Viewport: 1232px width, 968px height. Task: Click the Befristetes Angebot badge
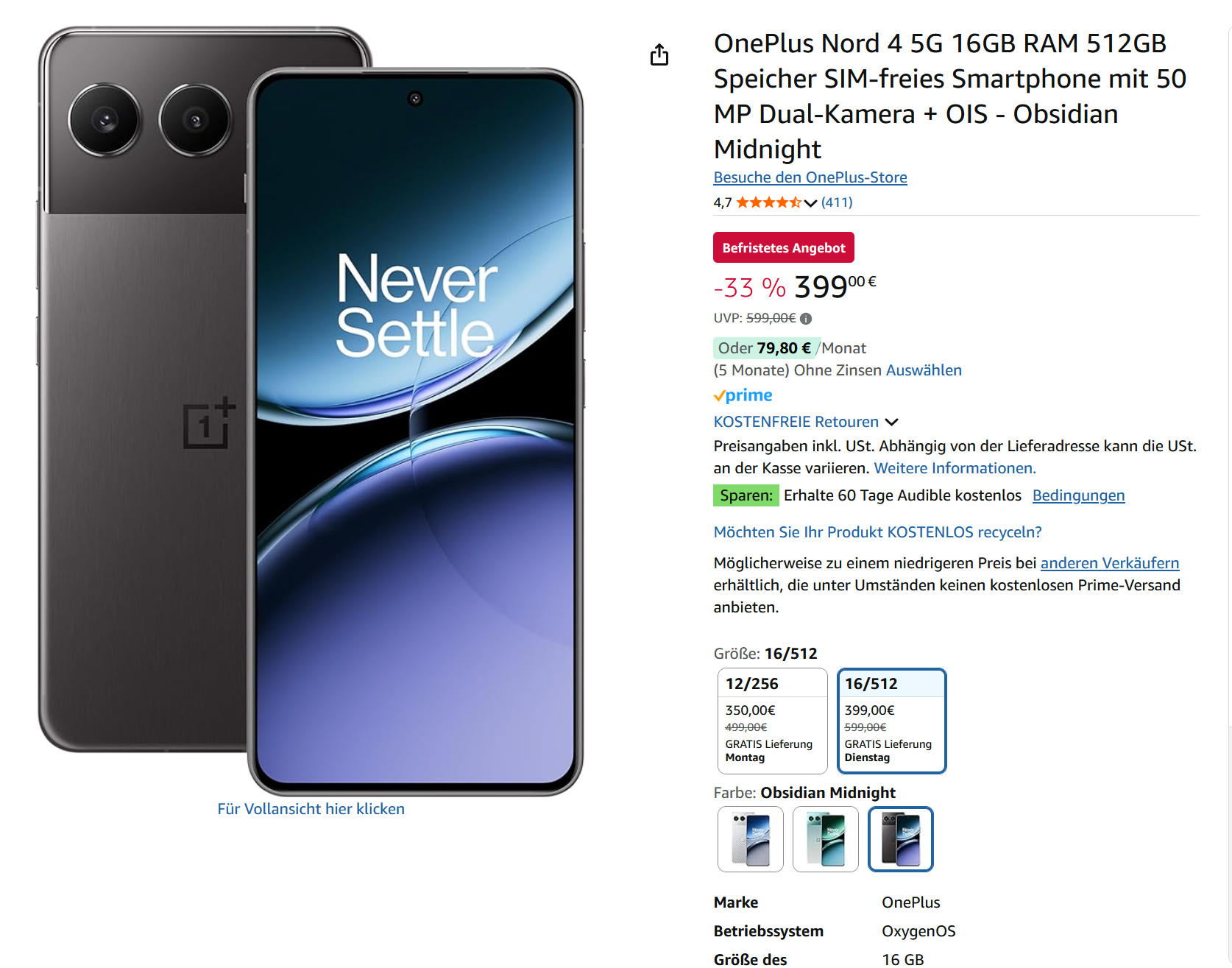tap(783, 248)
